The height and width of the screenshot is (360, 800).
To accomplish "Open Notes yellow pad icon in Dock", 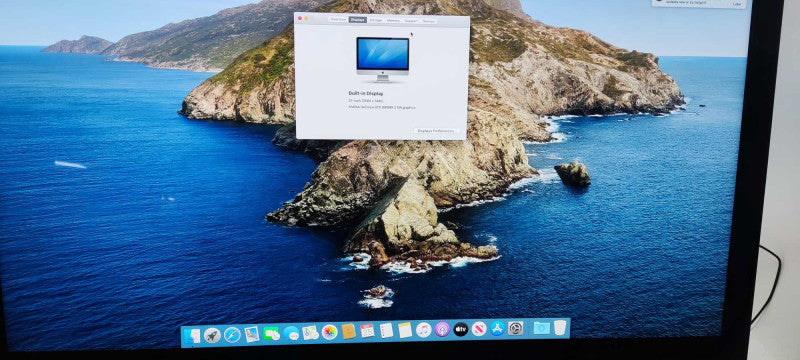I will pyautogui.click(x=405, y=330).
